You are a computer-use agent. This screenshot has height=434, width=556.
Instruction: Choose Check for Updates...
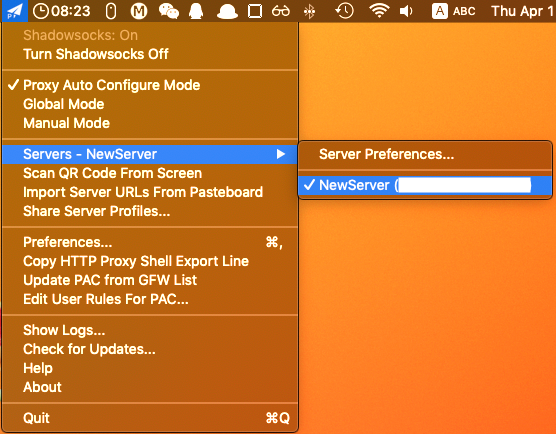click(150, 349)
